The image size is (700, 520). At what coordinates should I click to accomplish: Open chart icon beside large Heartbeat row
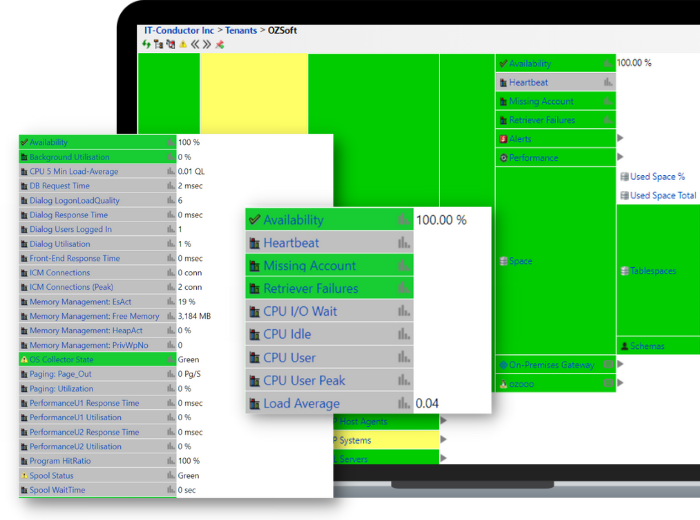click(404, 242)
